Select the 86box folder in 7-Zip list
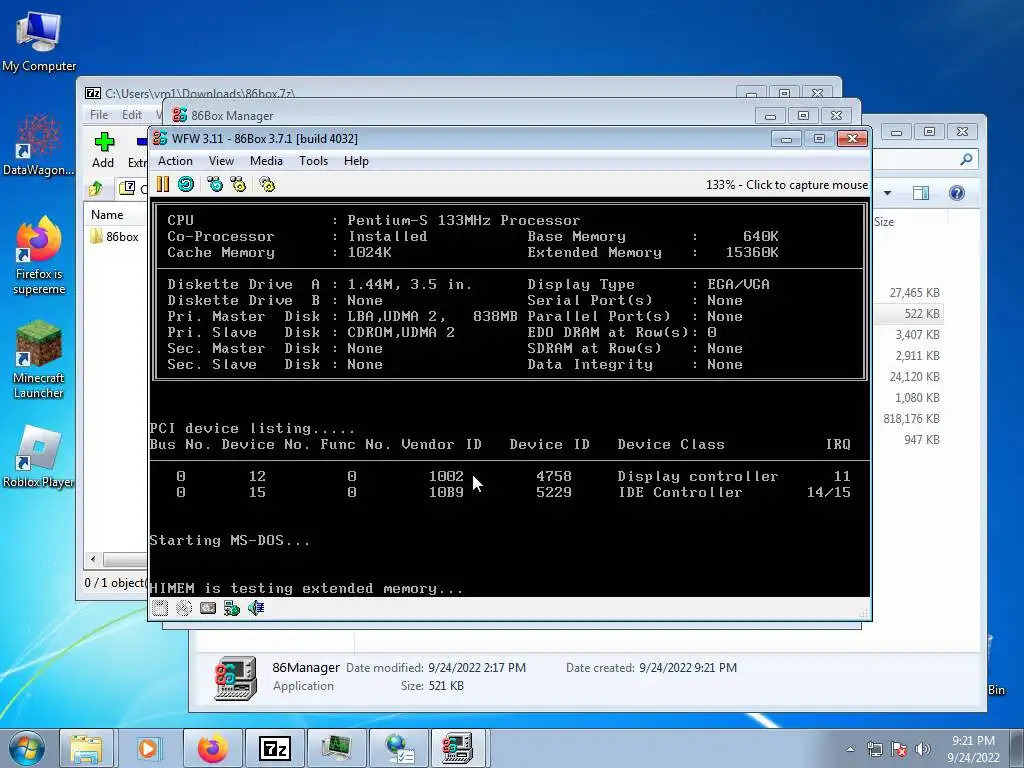This screenshot has width=1024, height=768. tap(115, 236)
